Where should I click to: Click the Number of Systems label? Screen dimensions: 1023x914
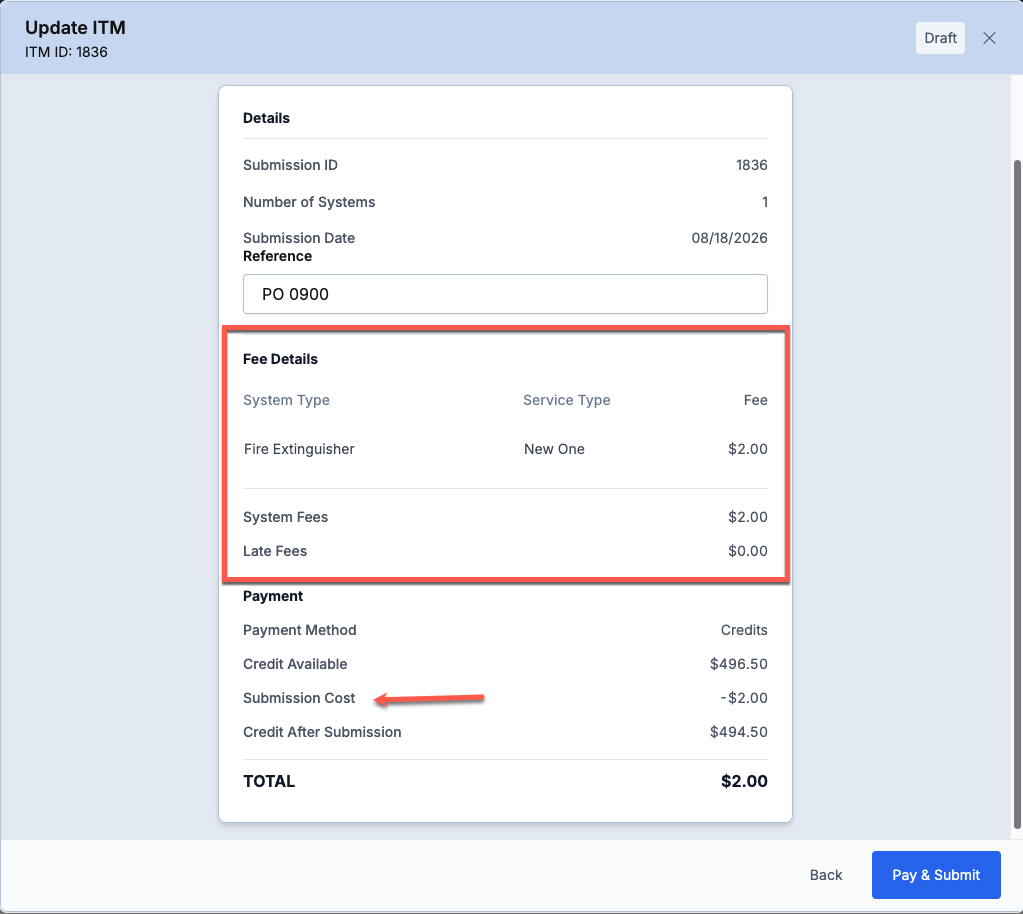point(309,202)
